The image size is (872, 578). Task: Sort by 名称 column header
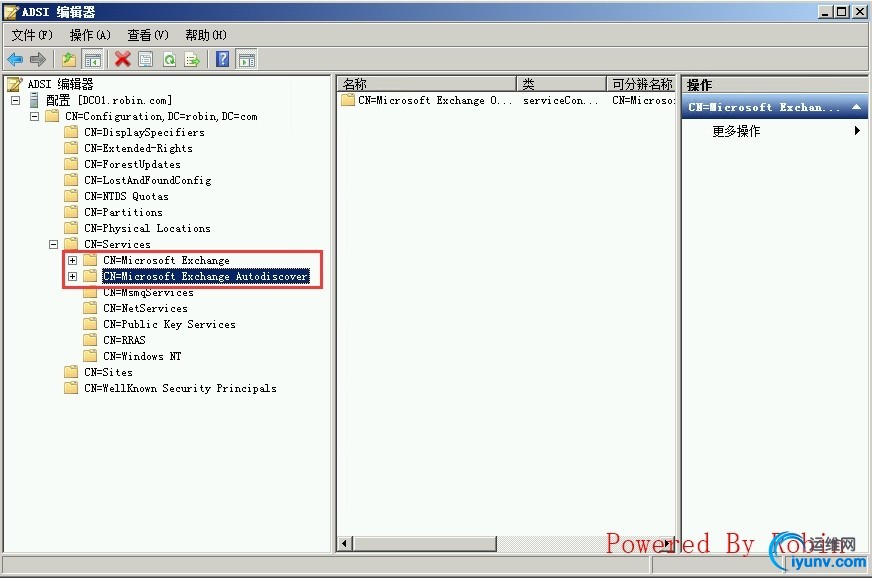click(x=427, y=84)
